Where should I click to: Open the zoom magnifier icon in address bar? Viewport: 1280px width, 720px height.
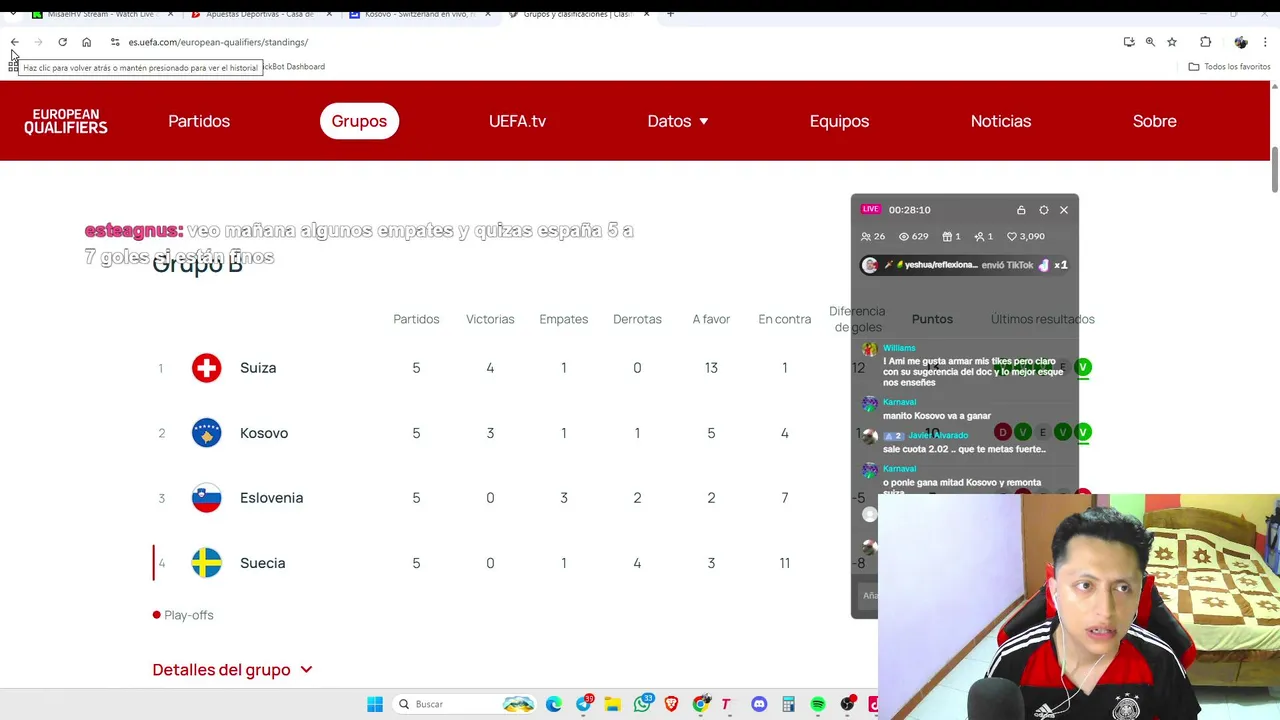(x=1150, y=42)
